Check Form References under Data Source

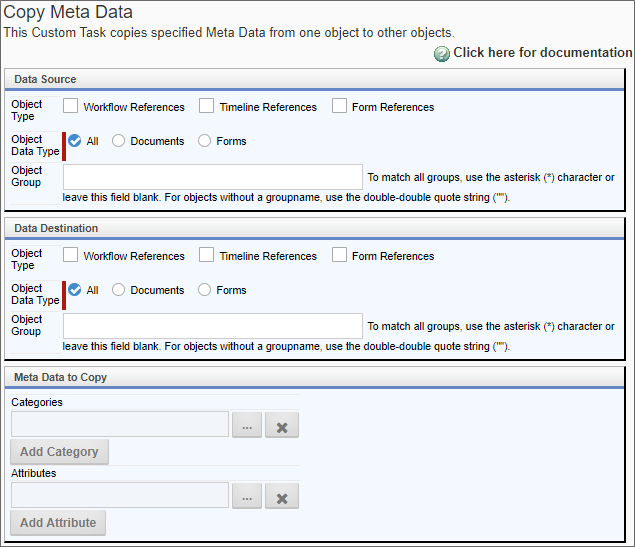click(x=339, y=106)
